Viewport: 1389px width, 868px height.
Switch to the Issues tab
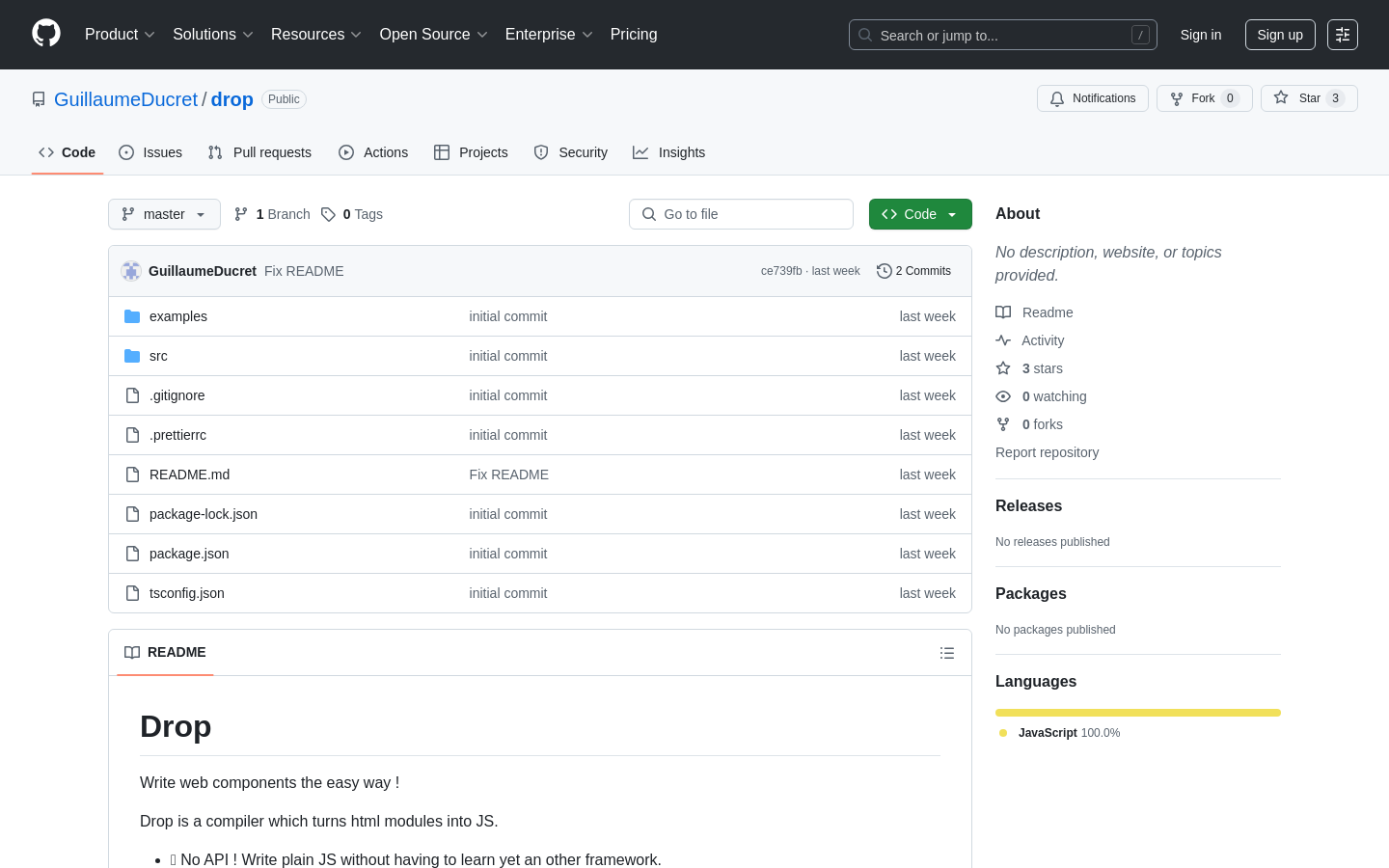click(150, 152)
